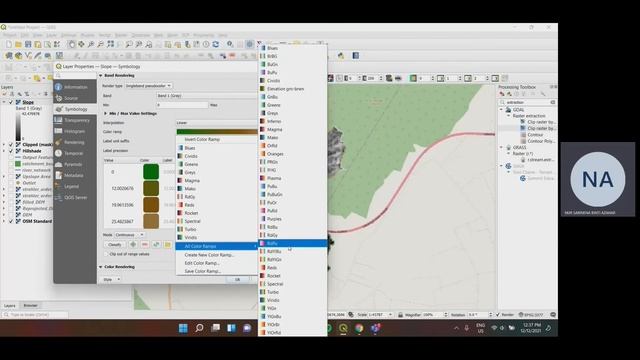This screenshot has width=640, height=360.
Task: Toggle visibility checkbox of Hillshade layer
Action: (11, 151)
